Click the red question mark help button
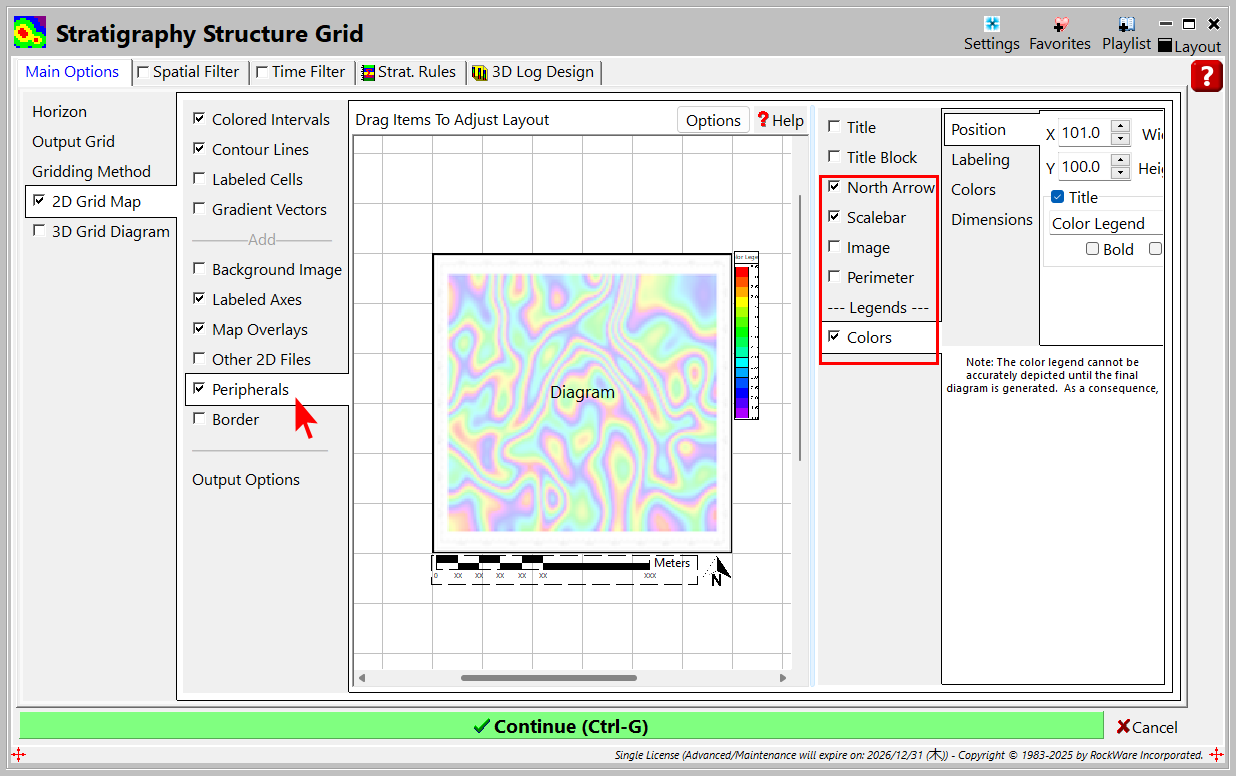1236x776 pixels. (1206, 76)
